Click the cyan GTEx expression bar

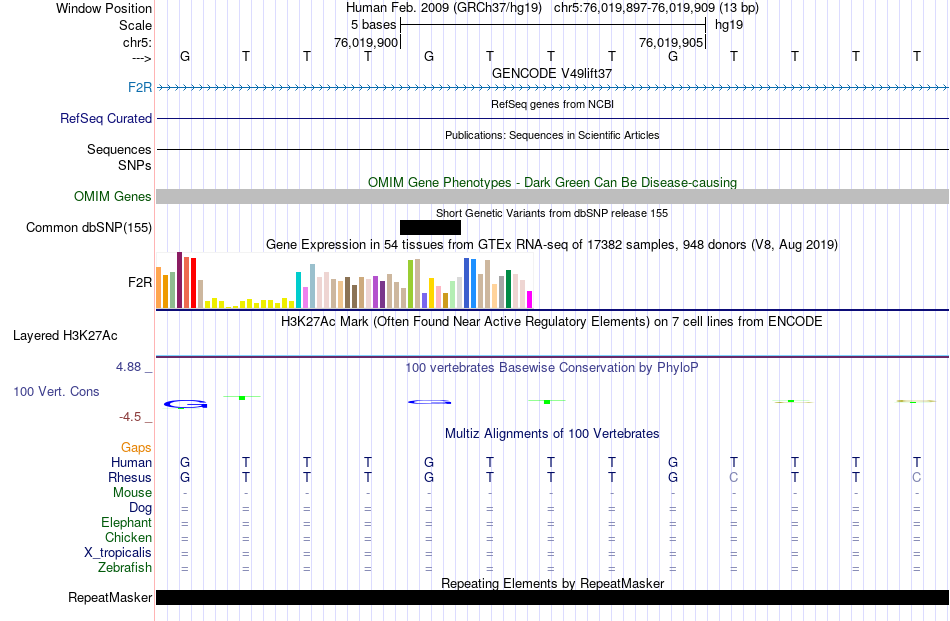click(298, 291)
